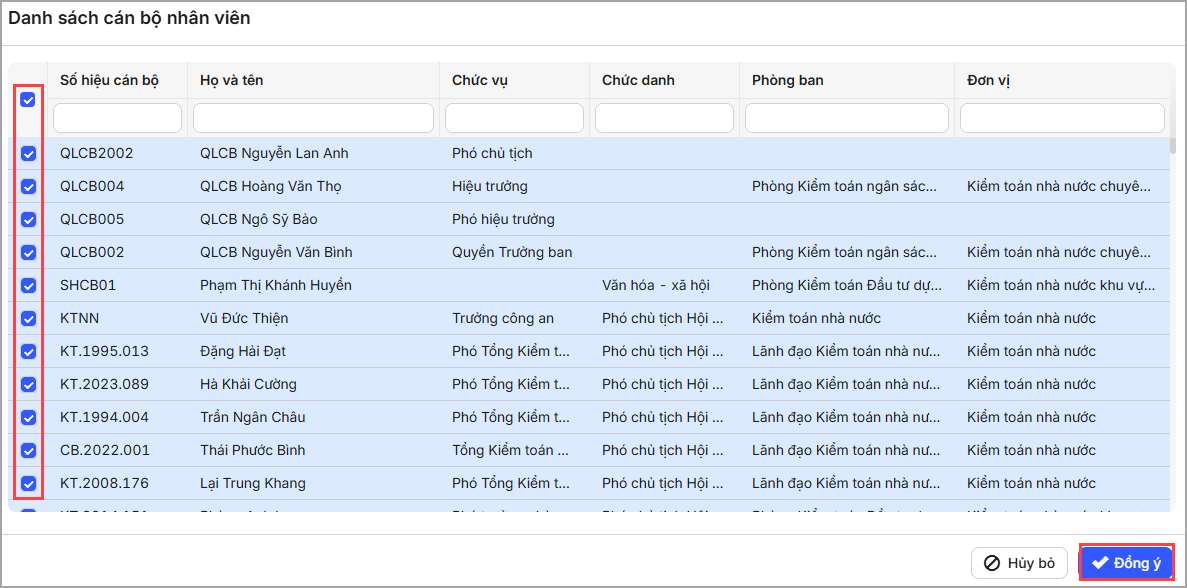Sort by the Họ và tên column header
Viewport: 1187px width, 588px height.
(231, 80)
